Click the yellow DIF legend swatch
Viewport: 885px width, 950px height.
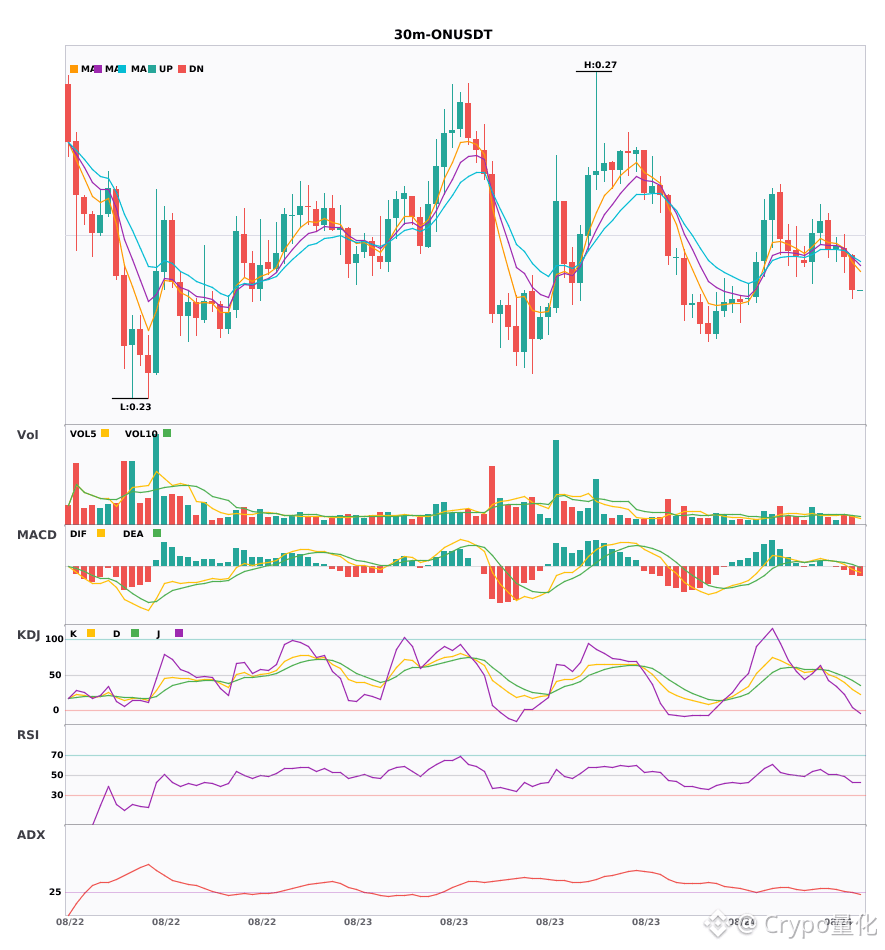(101, 533)
